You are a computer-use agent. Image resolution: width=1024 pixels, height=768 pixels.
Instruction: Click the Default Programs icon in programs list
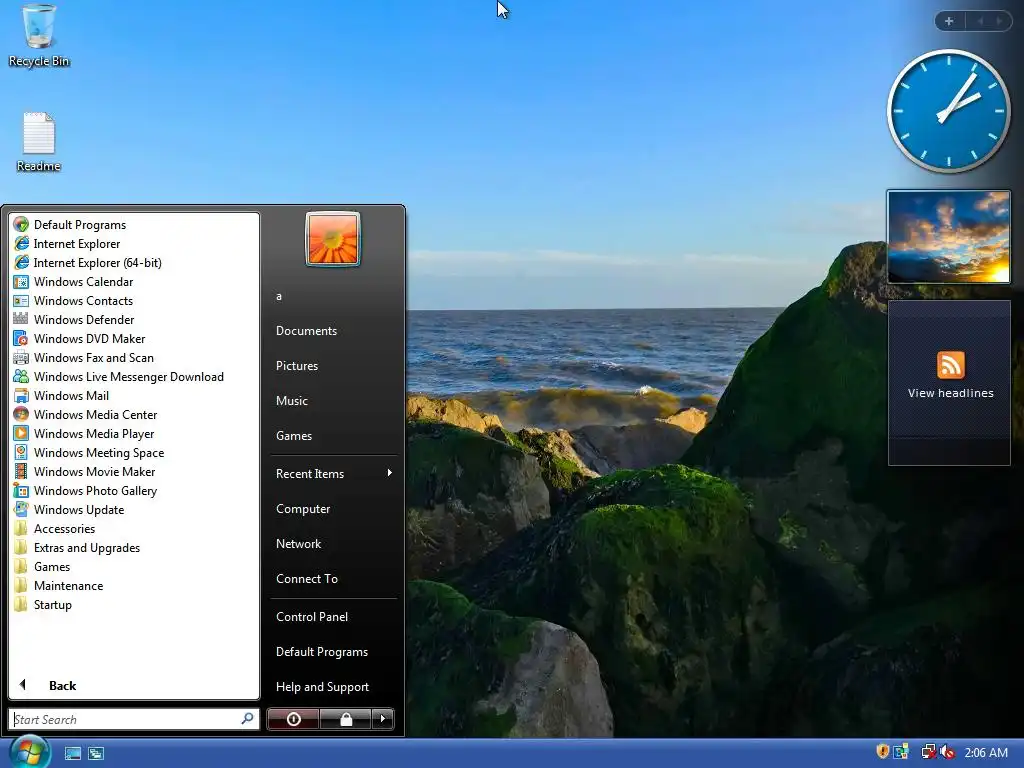tap(21, 225)
